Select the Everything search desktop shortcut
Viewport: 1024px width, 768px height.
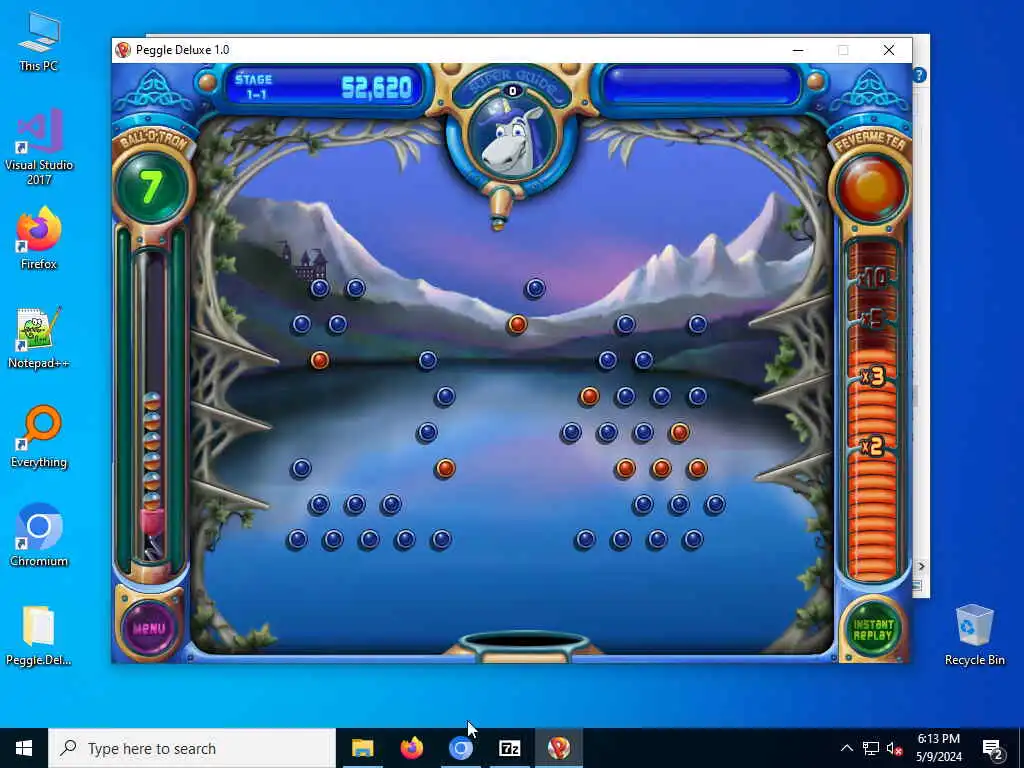tap(39, 437)
